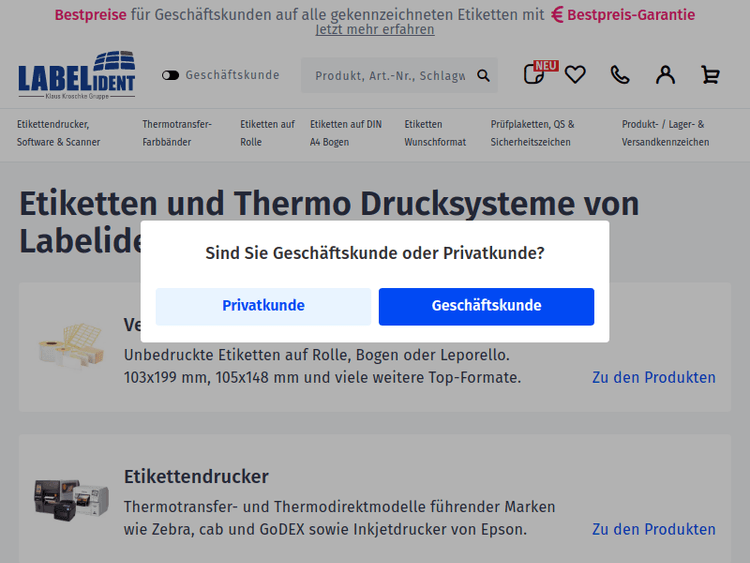Image resolution: width=750 pixels, height=563 pixels.
Task: Expand Prüfplaketten, QS & Sicherheitszeichen menu
Action: [x=533, y=133]
